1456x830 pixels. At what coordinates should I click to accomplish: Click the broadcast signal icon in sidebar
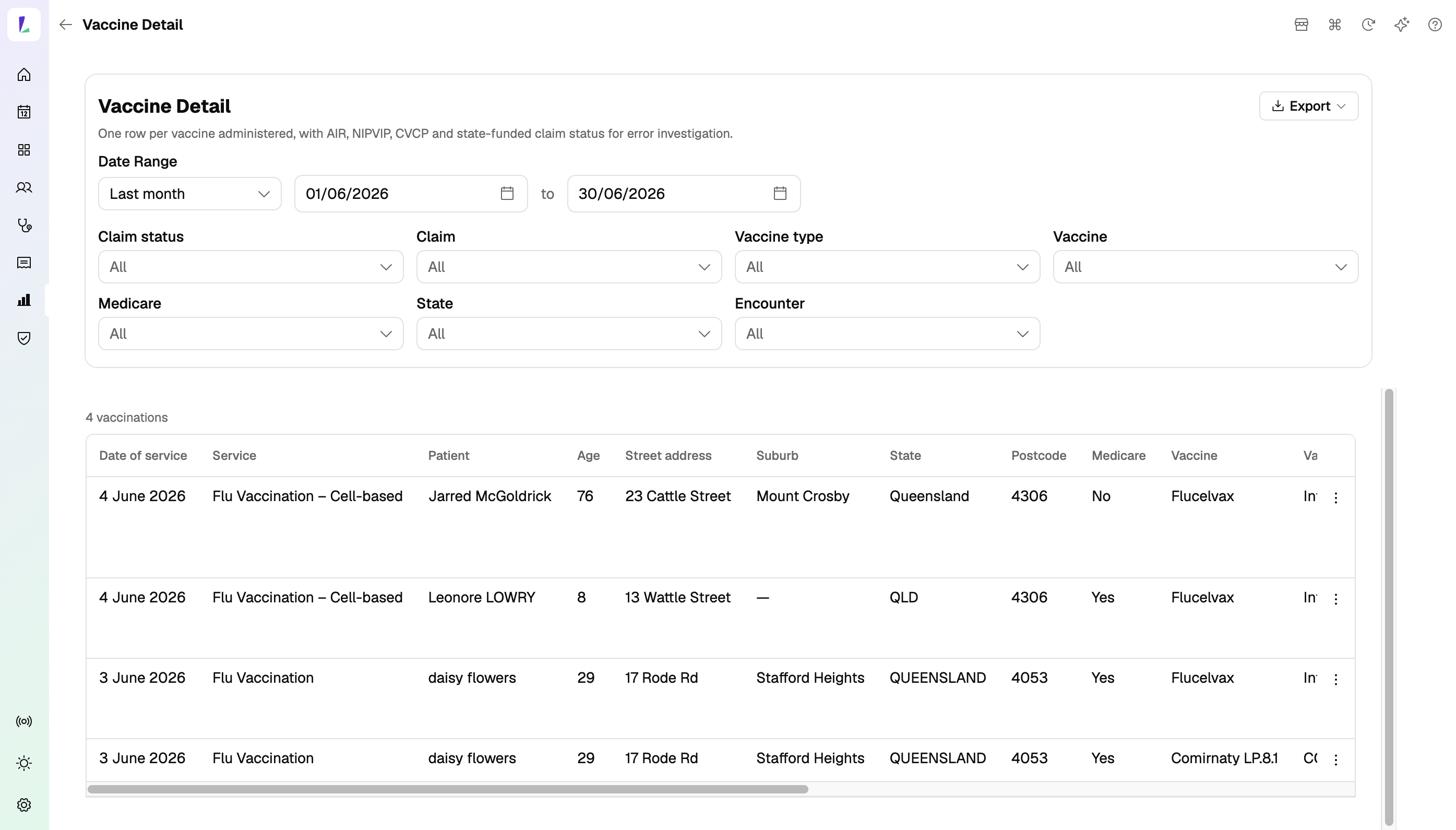click(x=24, y=722)
